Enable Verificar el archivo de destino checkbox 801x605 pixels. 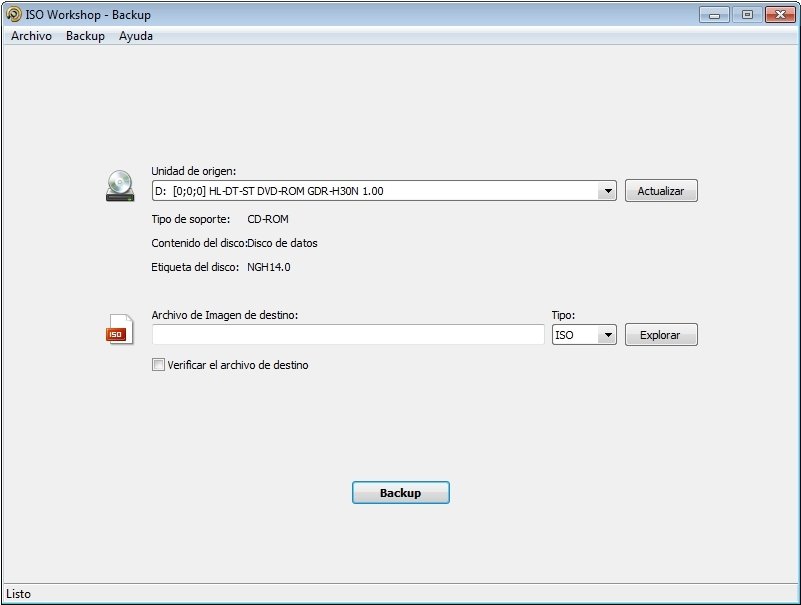click(x=158, y=365)
